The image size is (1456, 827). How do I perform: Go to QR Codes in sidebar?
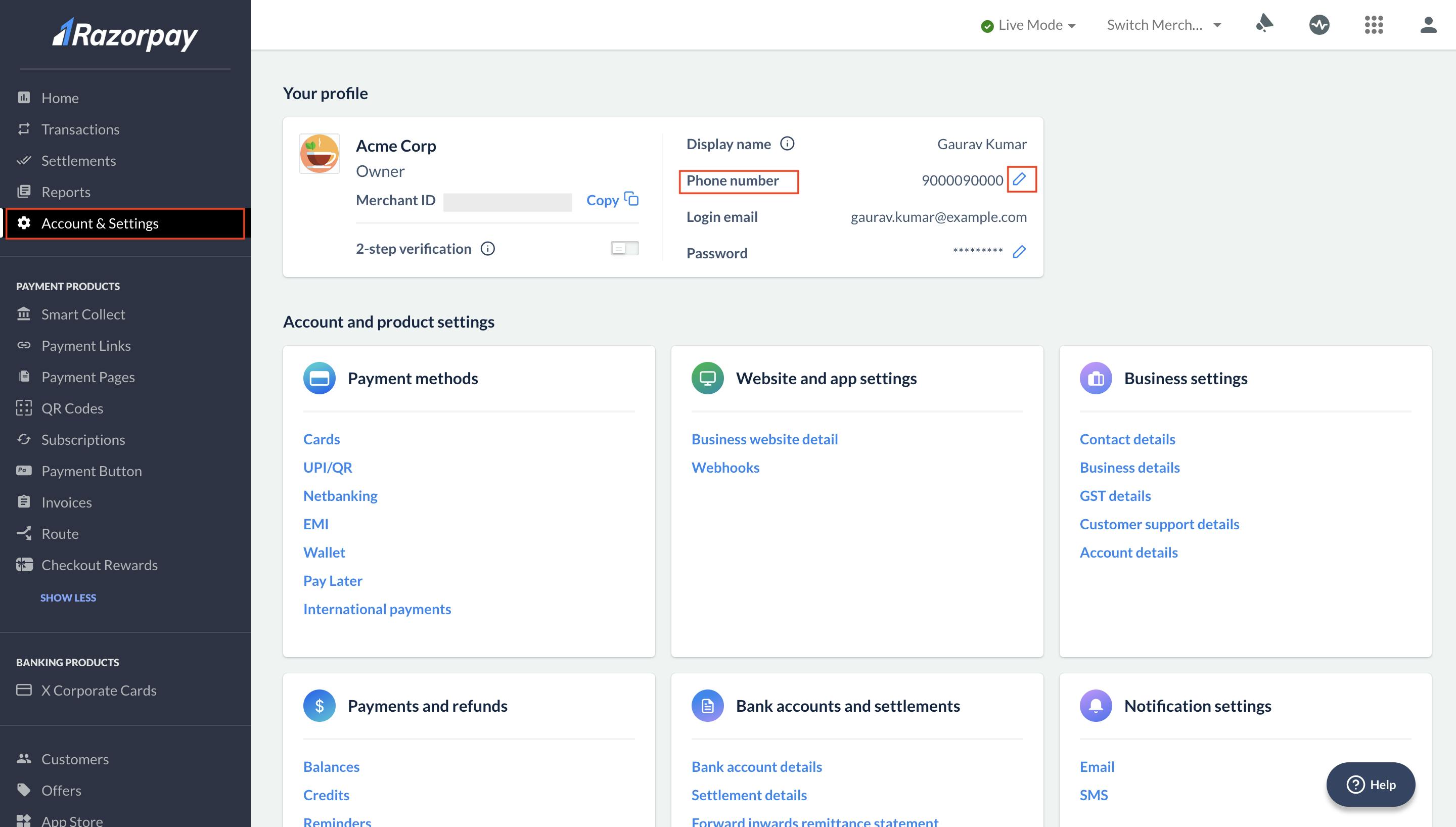[72, 408]
